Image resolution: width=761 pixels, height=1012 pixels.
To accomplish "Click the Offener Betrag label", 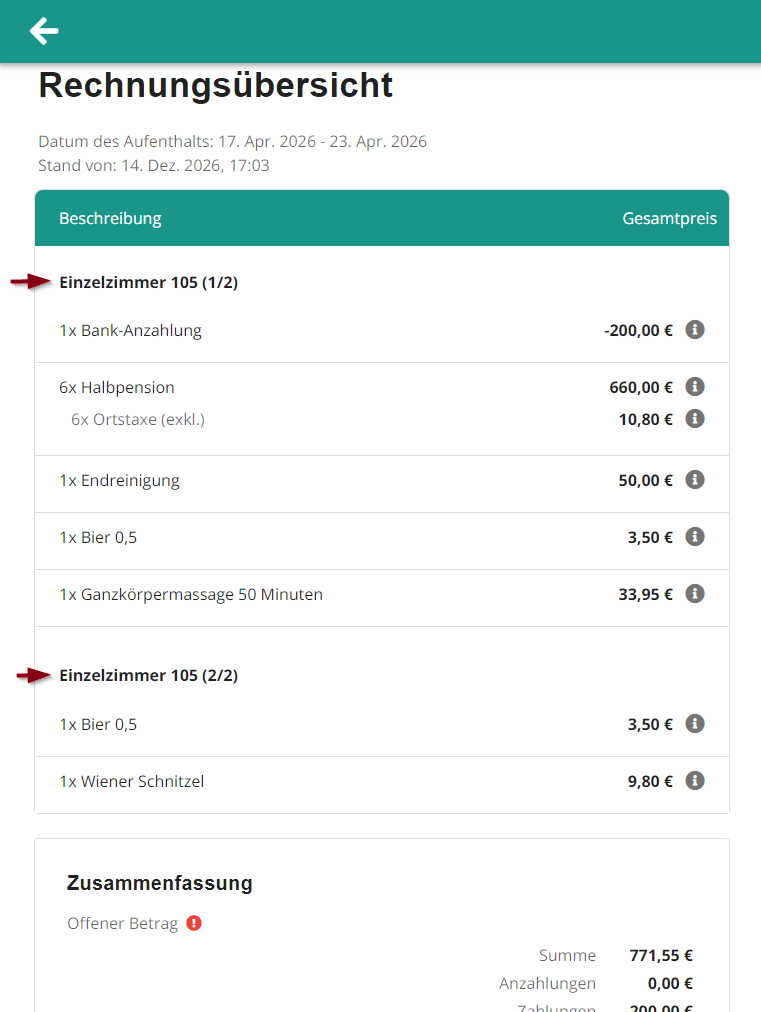I will point(123,923).
